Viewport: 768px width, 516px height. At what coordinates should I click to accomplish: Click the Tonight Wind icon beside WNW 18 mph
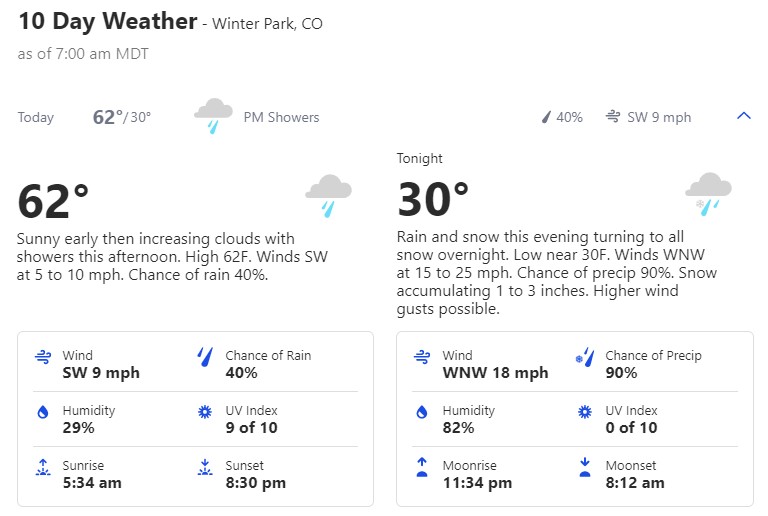pos(422,356)
